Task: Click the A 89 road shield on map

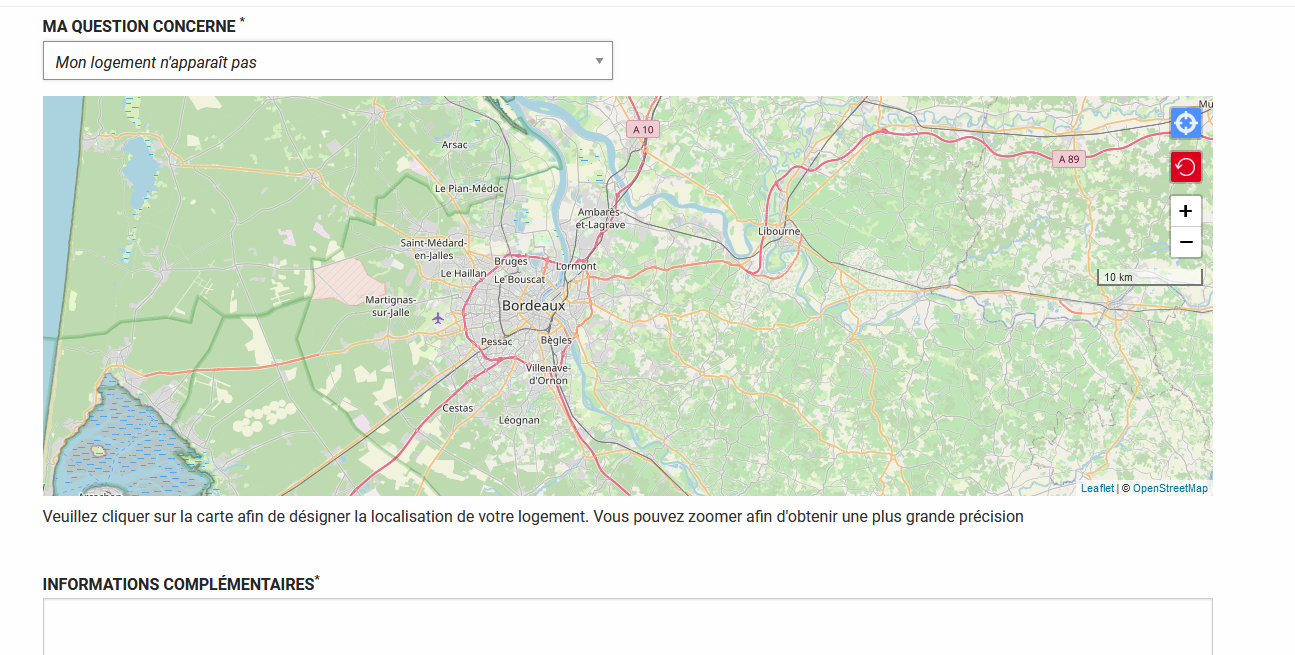Action: 1070,159
